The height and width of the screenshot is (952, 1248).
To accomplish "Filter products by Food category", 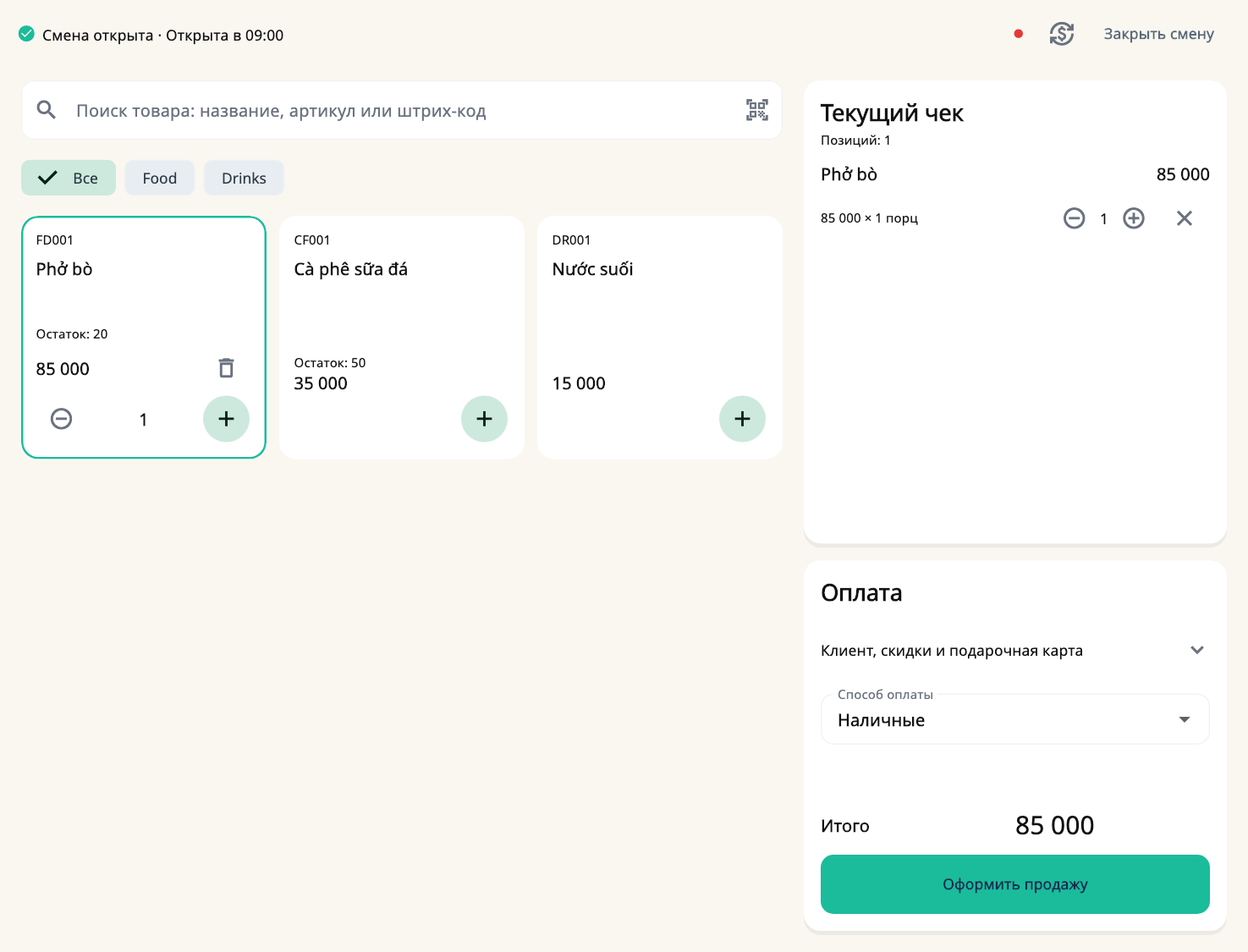I will (x=160, y=178).
